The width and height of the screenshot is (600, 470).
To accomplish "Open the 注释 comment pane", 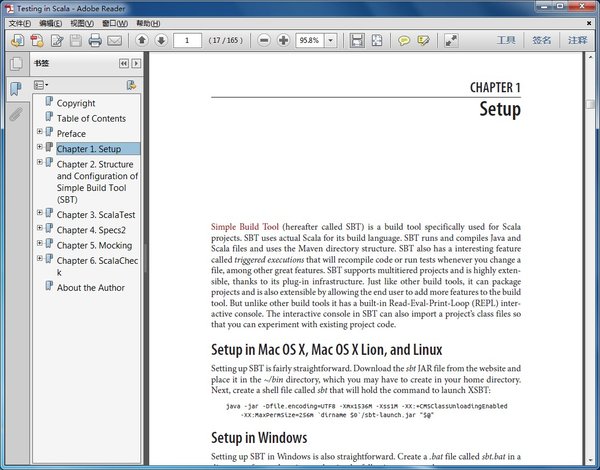I will 577,40.
